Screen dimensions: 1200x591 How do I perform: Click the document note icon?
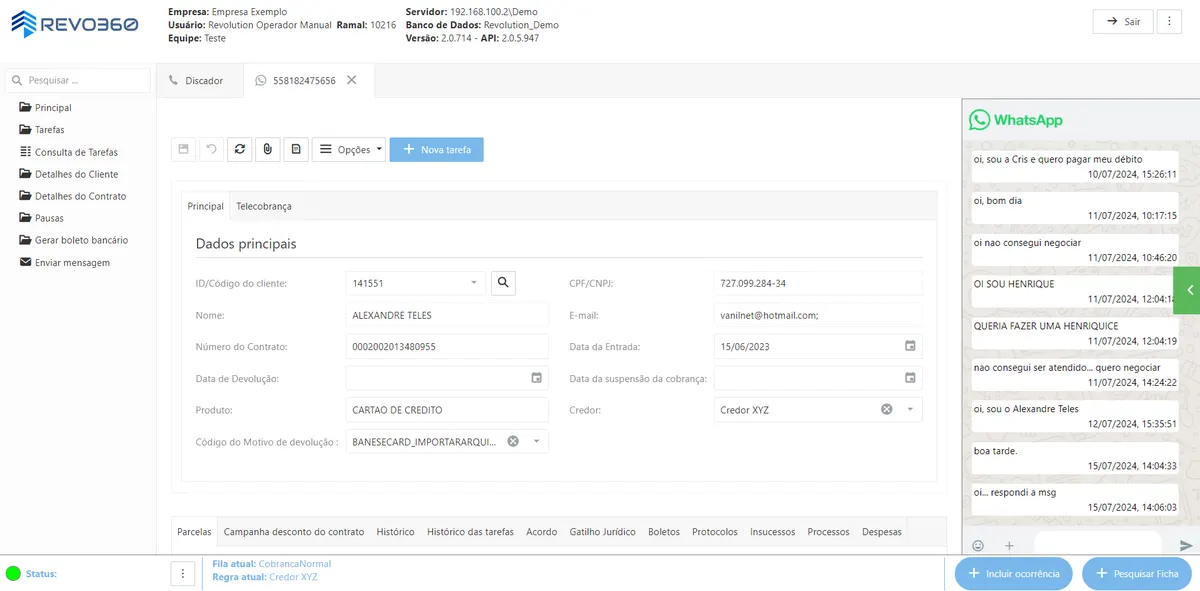click(x=295, y=149)
